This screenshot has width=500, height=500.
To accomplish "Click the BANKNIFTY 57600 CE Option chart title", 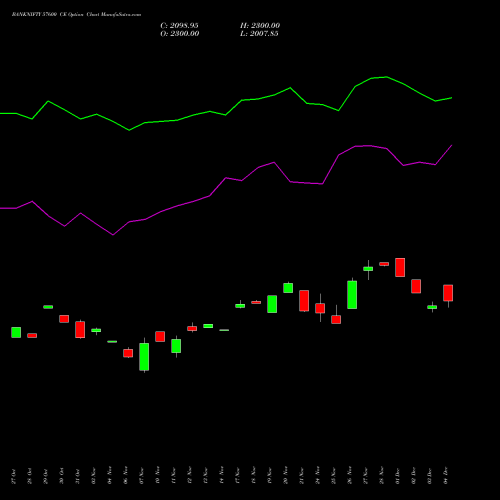I will click(x=76, y=15).
